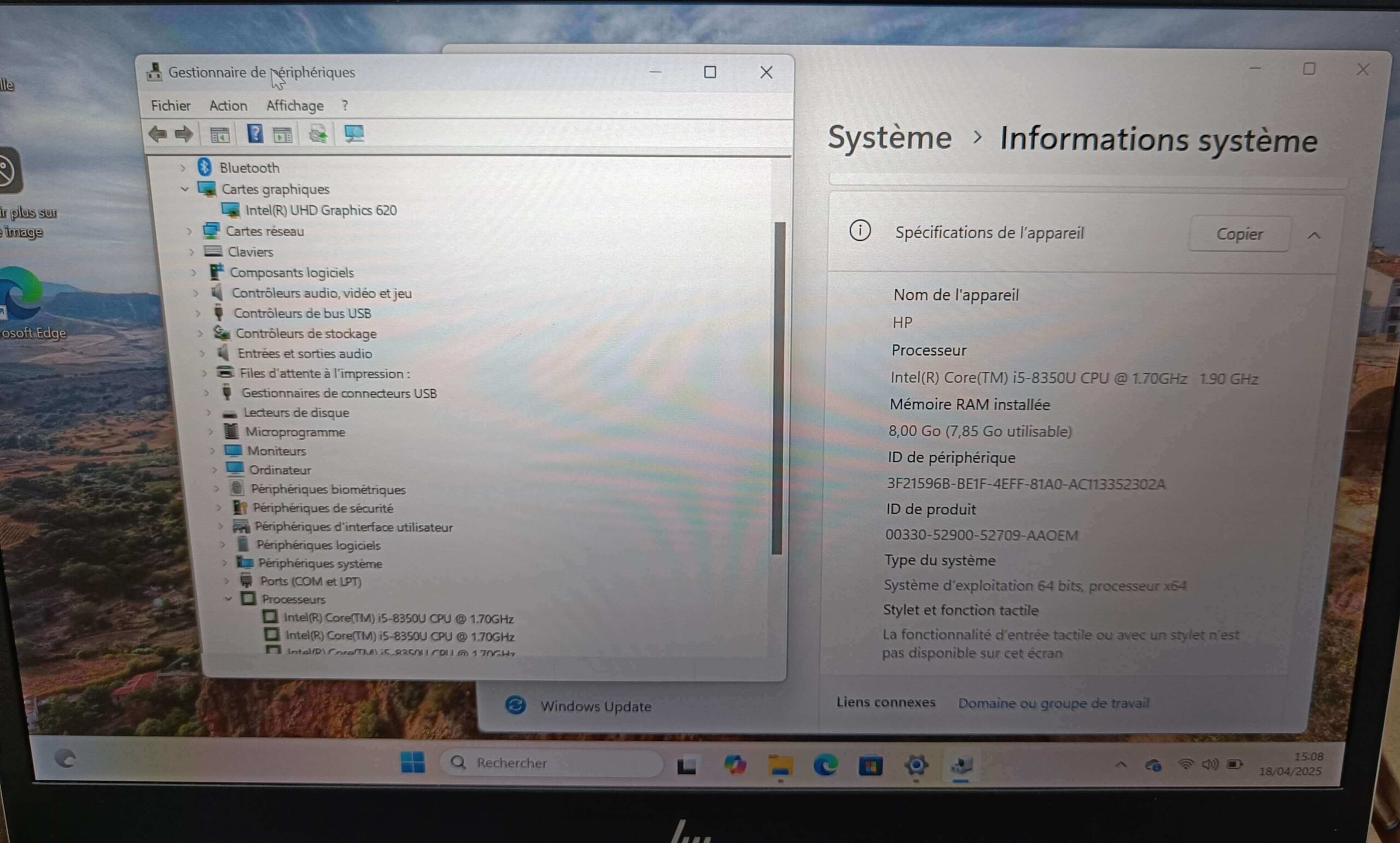Open the ? help menu

point(345,106)
